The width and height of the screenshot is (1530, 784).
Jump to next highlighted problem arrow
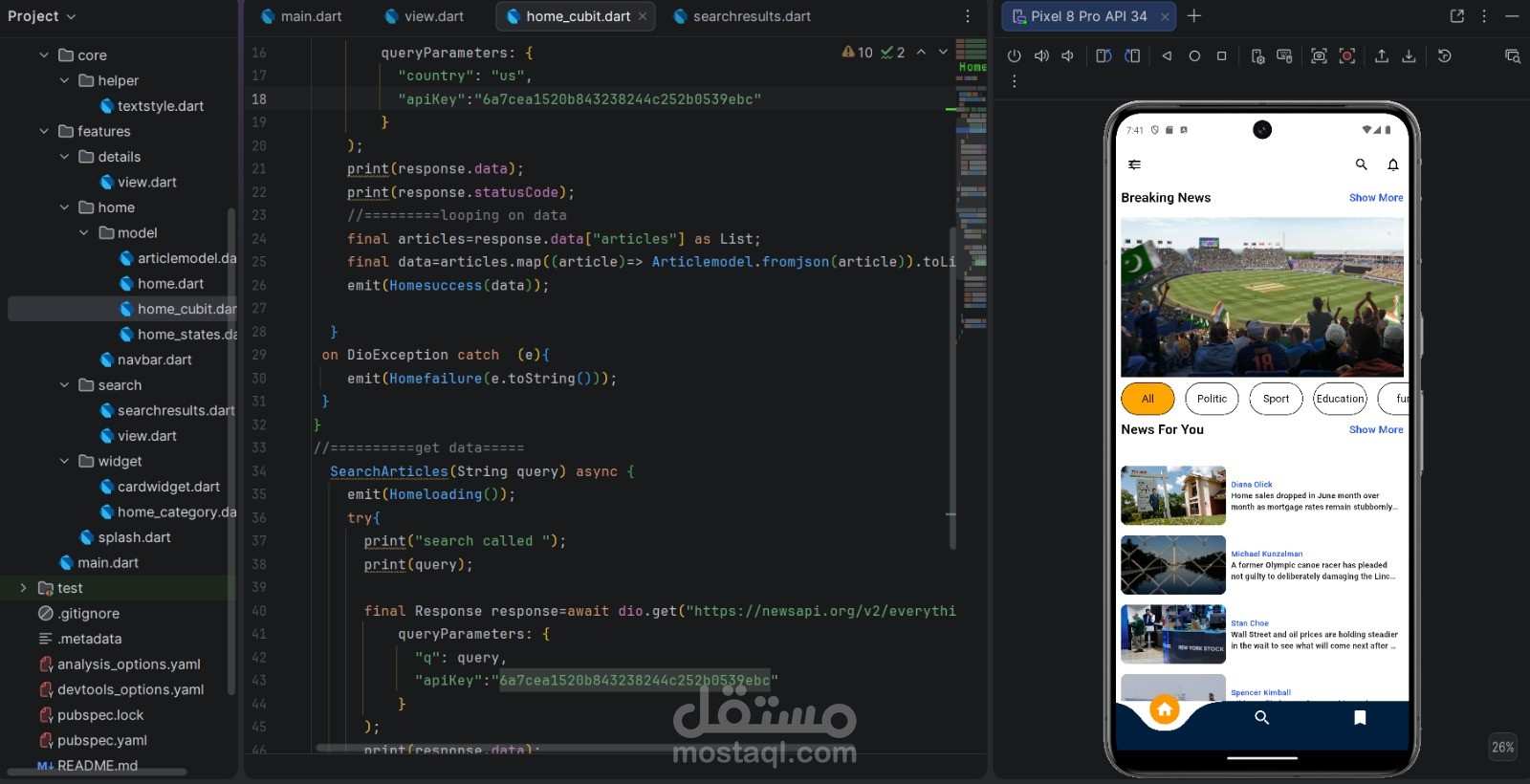(x=943, y=52)
